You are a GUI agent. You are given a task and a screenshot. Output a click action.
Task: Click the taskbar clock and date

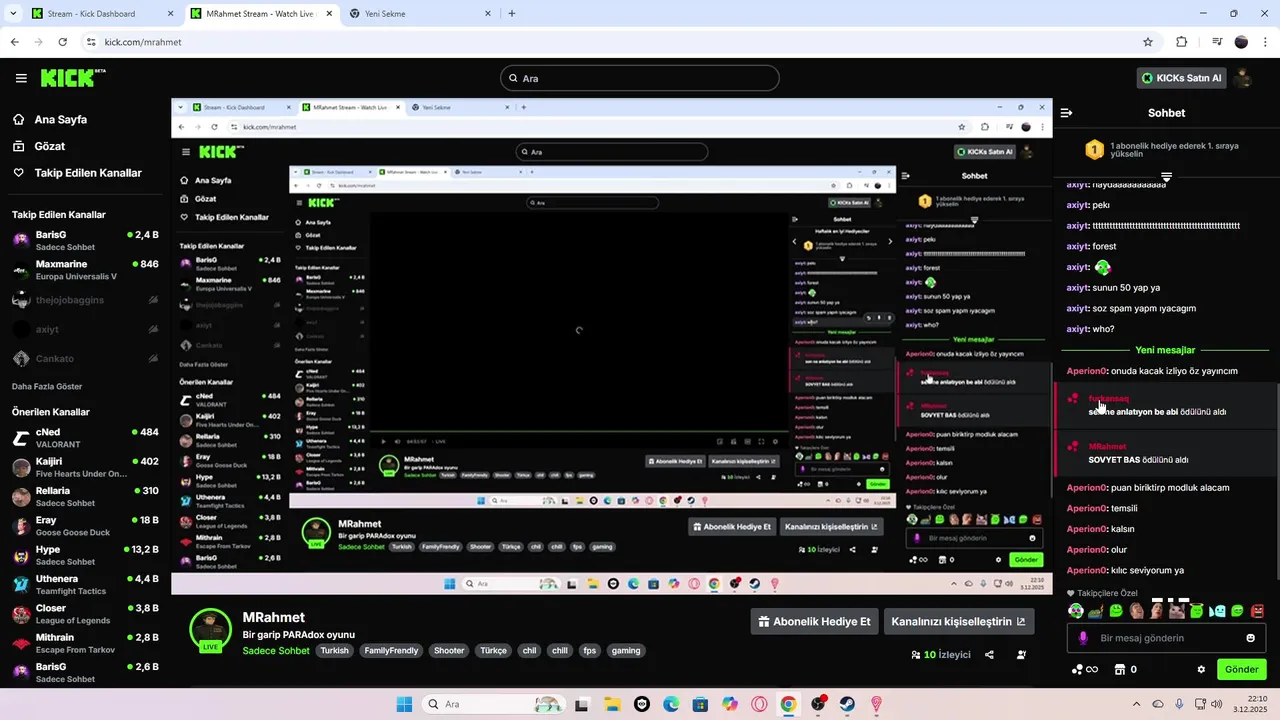click(x=1252, y=704)
